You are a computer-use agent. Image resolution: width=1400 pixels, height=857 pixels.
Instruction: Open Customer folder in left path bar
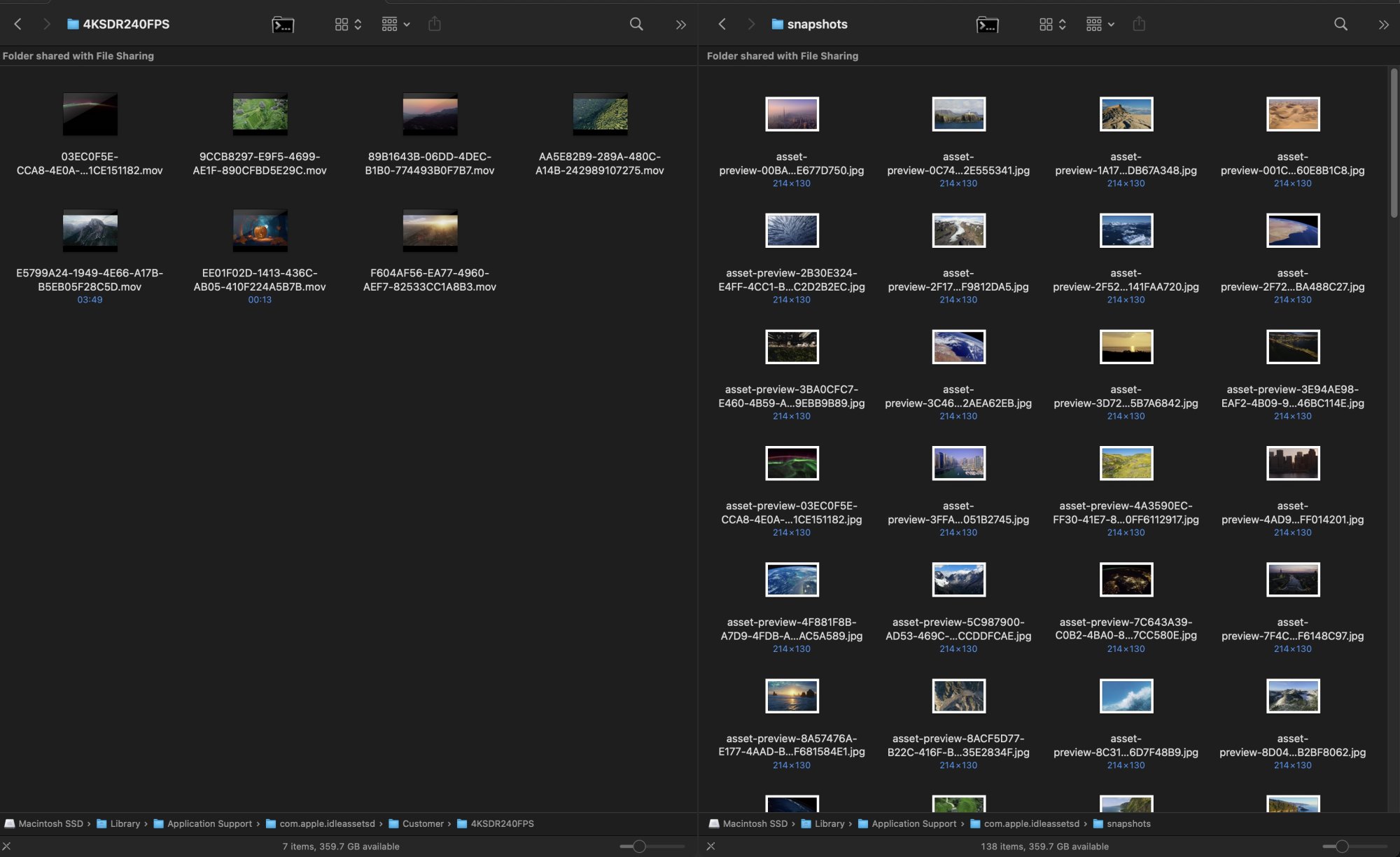pos(423,823)
